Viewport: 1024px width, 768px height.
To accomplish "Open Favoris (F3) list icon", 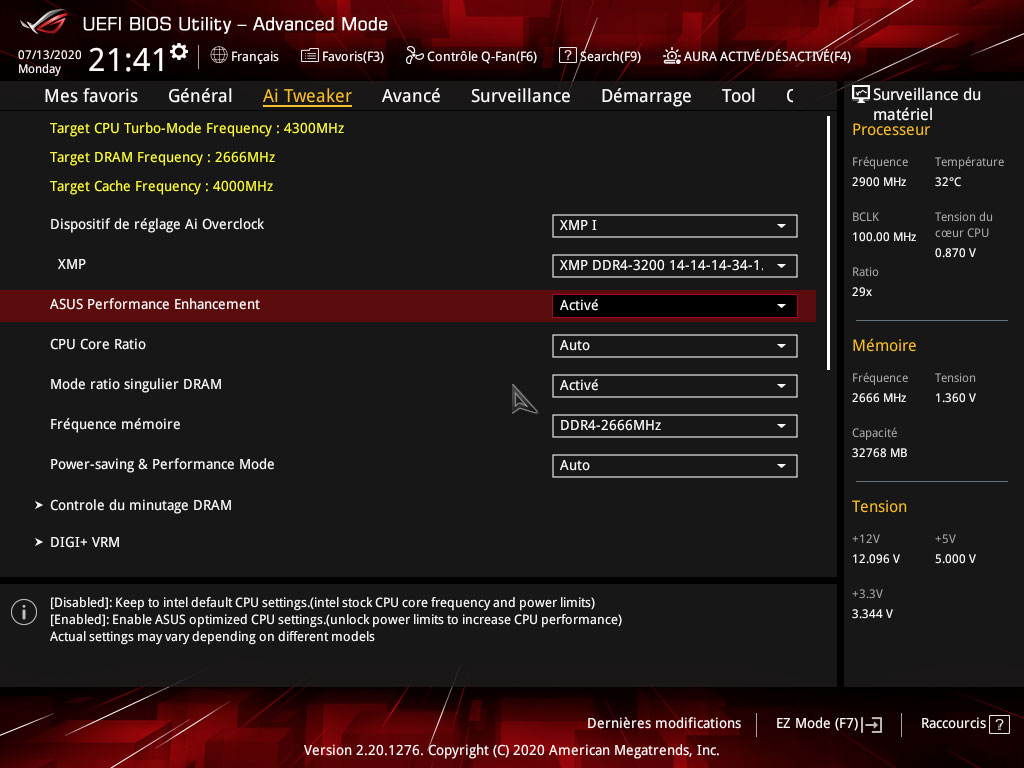I will tap(310, 56).
